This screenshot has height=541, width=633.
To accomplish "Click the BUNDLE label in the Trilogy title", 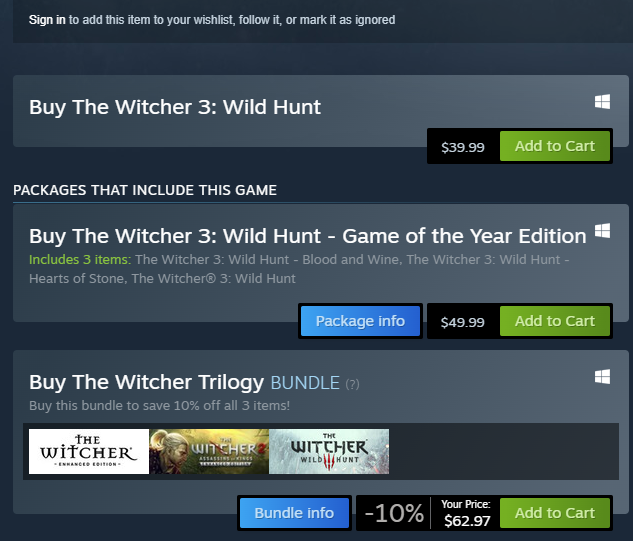I will click(x=305, y=383).
